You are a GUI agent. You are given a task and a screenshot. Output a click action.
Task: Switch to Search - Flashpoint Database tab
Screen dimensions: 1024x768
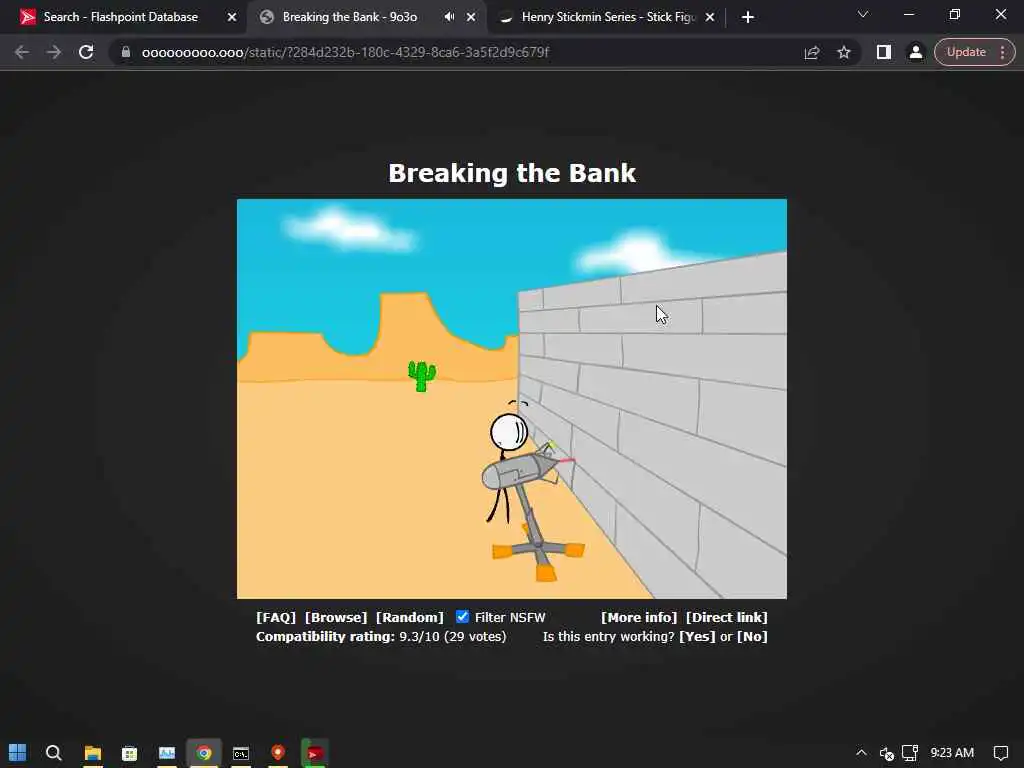[121, 17]
